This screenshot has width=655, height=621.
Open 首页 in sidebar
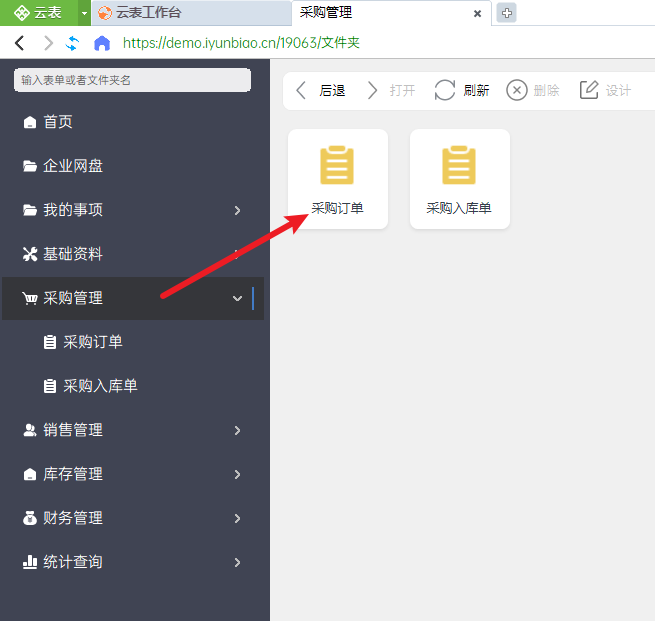132,122
